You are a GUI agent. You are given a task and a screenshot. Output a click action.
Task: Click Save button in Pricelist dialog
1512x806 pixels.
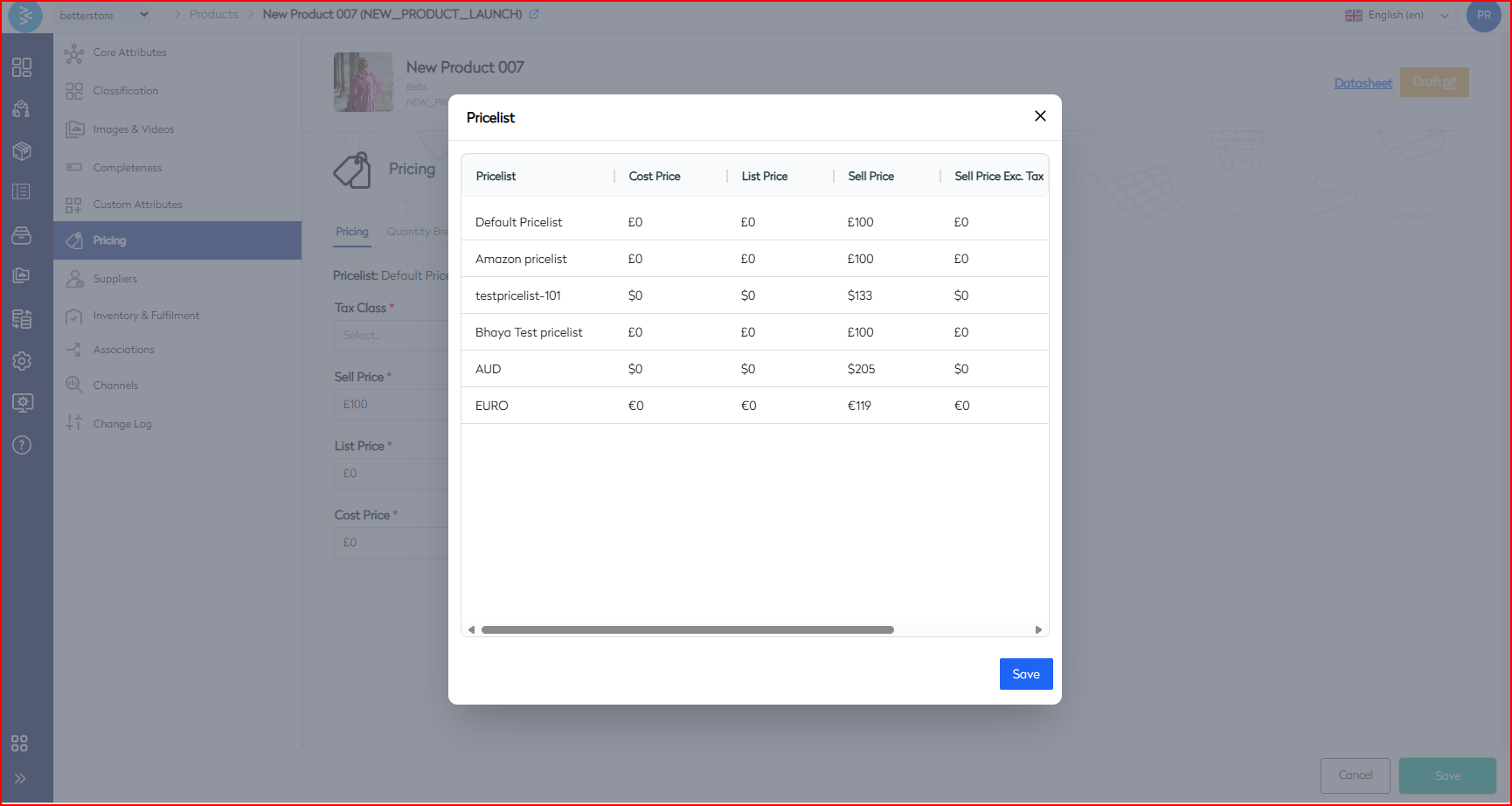pos(1025,674)
